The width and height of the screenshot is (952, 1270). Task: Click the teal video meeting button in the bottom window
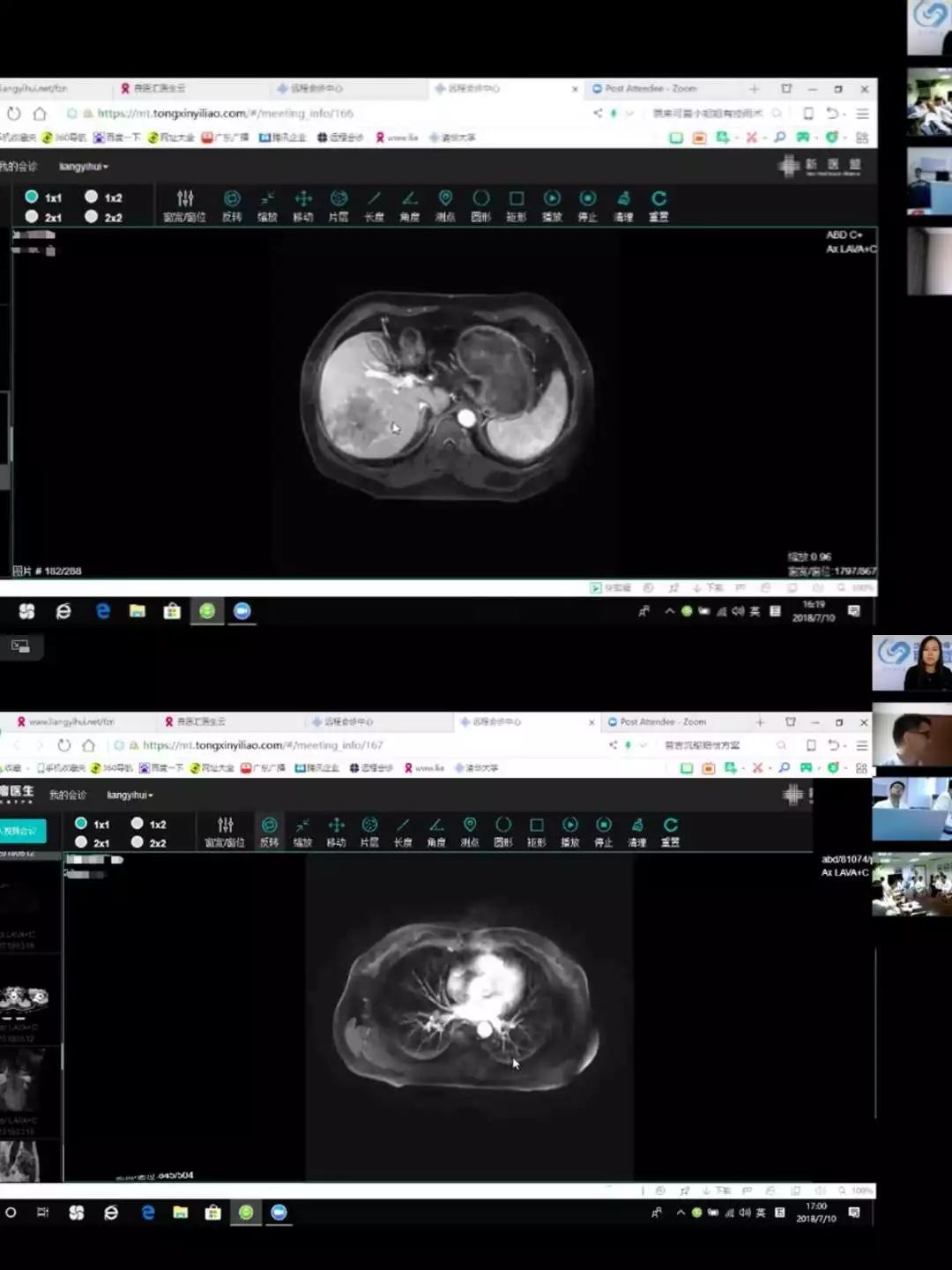click(22, 831)
